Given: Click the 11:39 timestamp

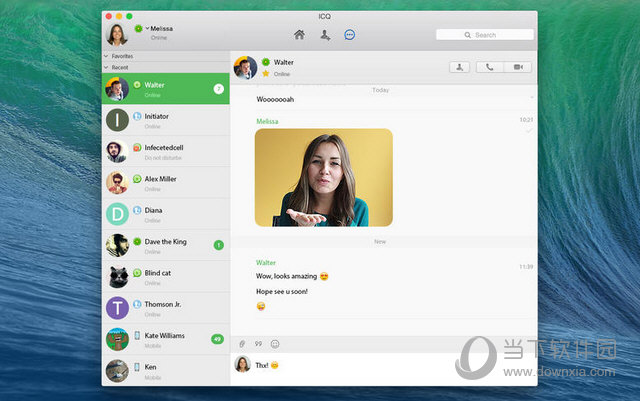Looking at the screenshot, I should tap(526, 267).
